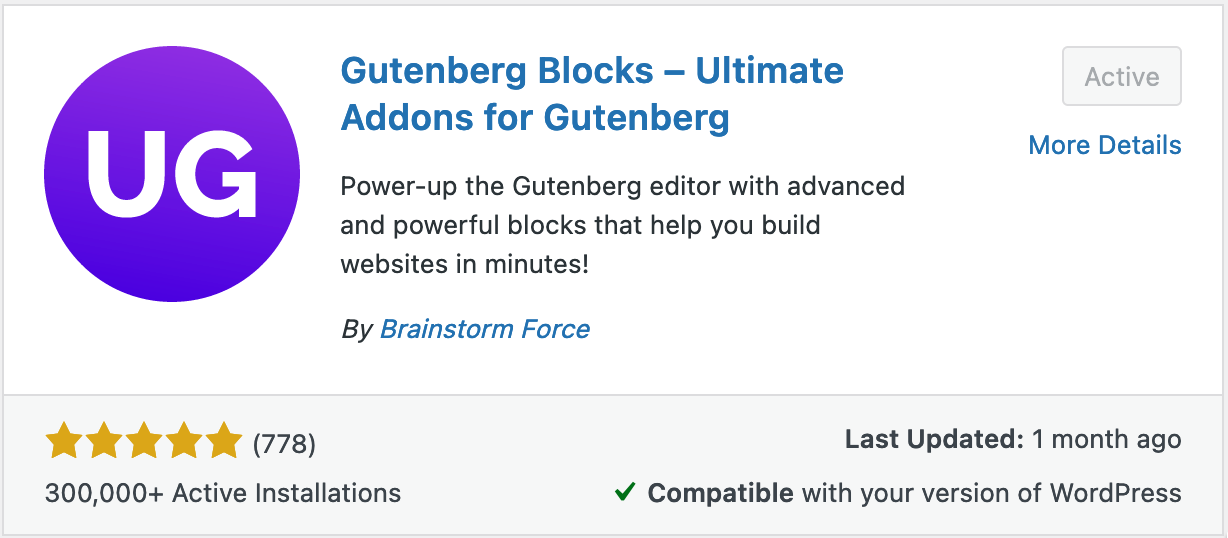Click the third rating star
The width and height of the screenshot is (1228, 538).
[144, 441]
